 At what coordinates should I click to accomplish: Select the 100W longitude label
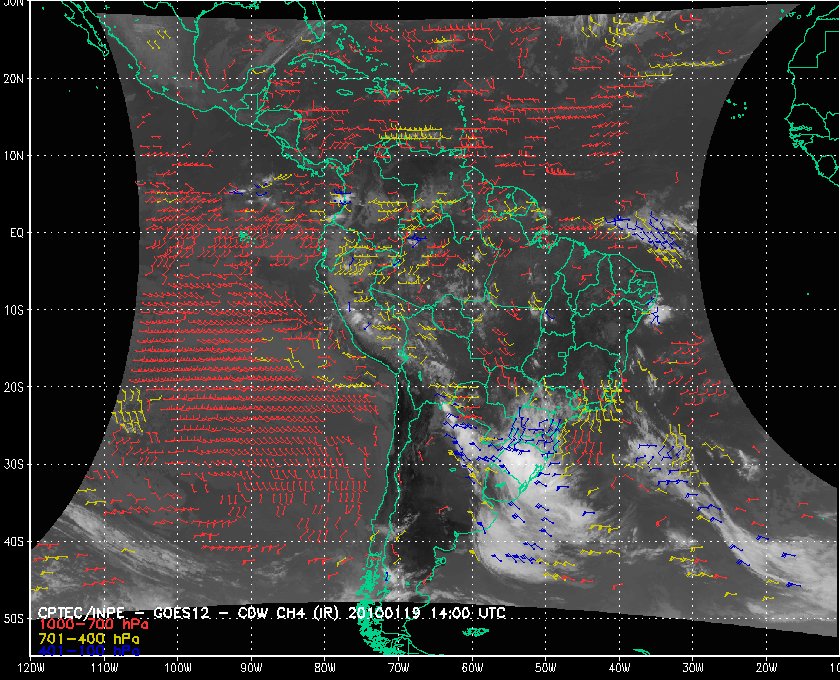178,668
